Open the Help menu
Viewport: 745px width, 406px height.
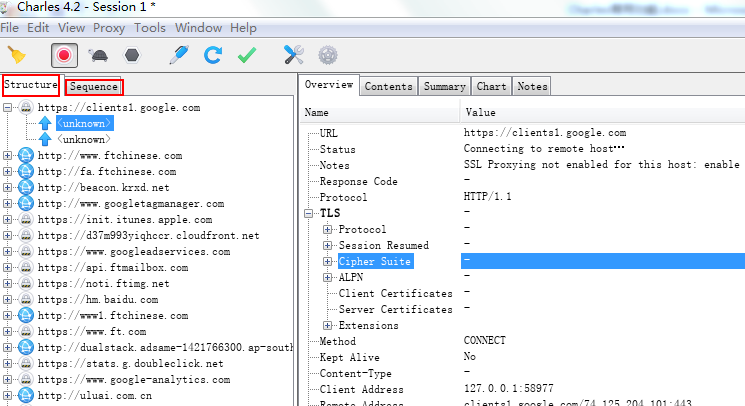tap(243, 28)
